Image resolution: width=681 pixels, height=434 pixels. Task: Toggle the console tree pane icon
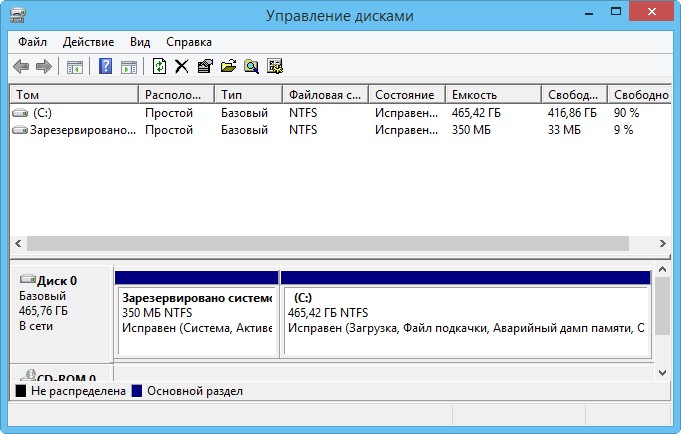75,67
